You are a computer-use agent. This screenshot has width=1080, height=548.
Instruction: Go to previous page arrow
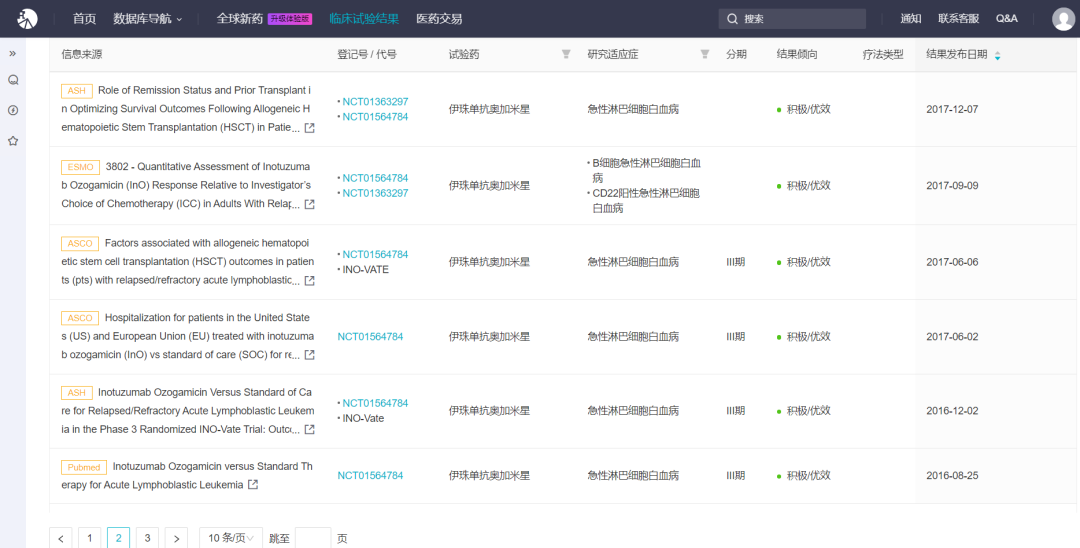point(61,538)
